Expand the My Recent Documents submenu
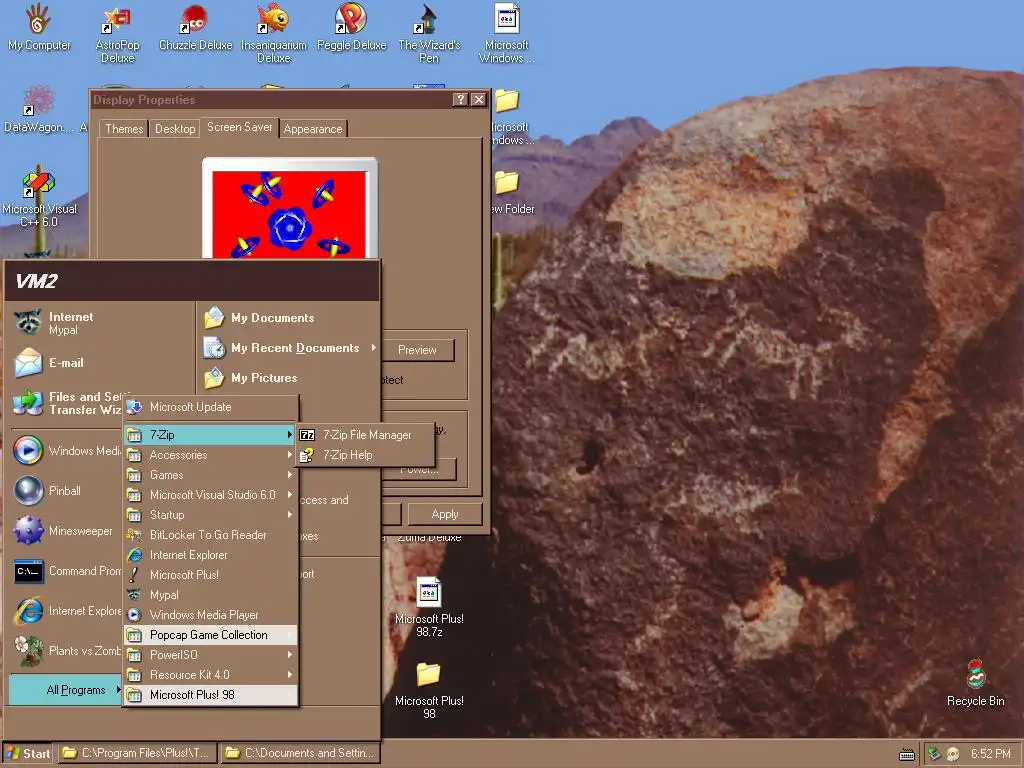The height and width of the screenshot is (768, 1024). tap(289, 348)
